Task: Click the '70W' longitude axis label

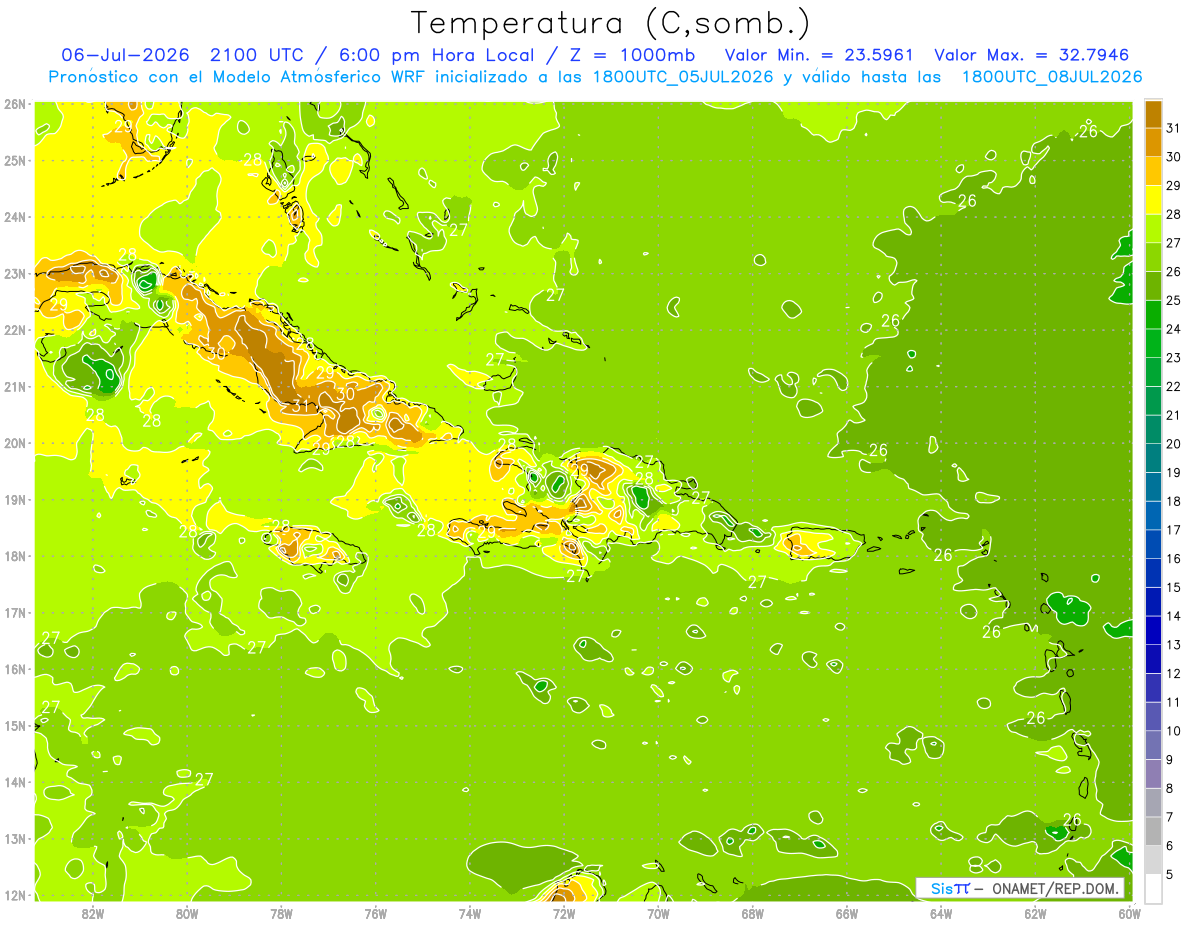Action: click(x=658, y=913)
